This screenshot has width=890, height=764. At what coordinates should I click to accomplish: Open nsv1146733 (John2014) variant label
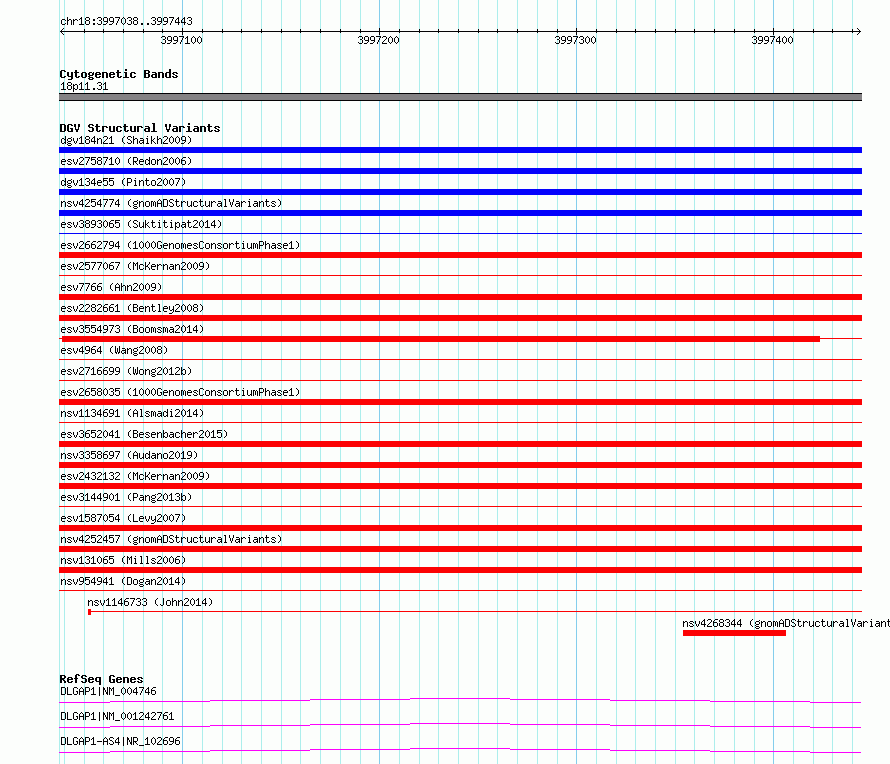[x=150, y=602]
